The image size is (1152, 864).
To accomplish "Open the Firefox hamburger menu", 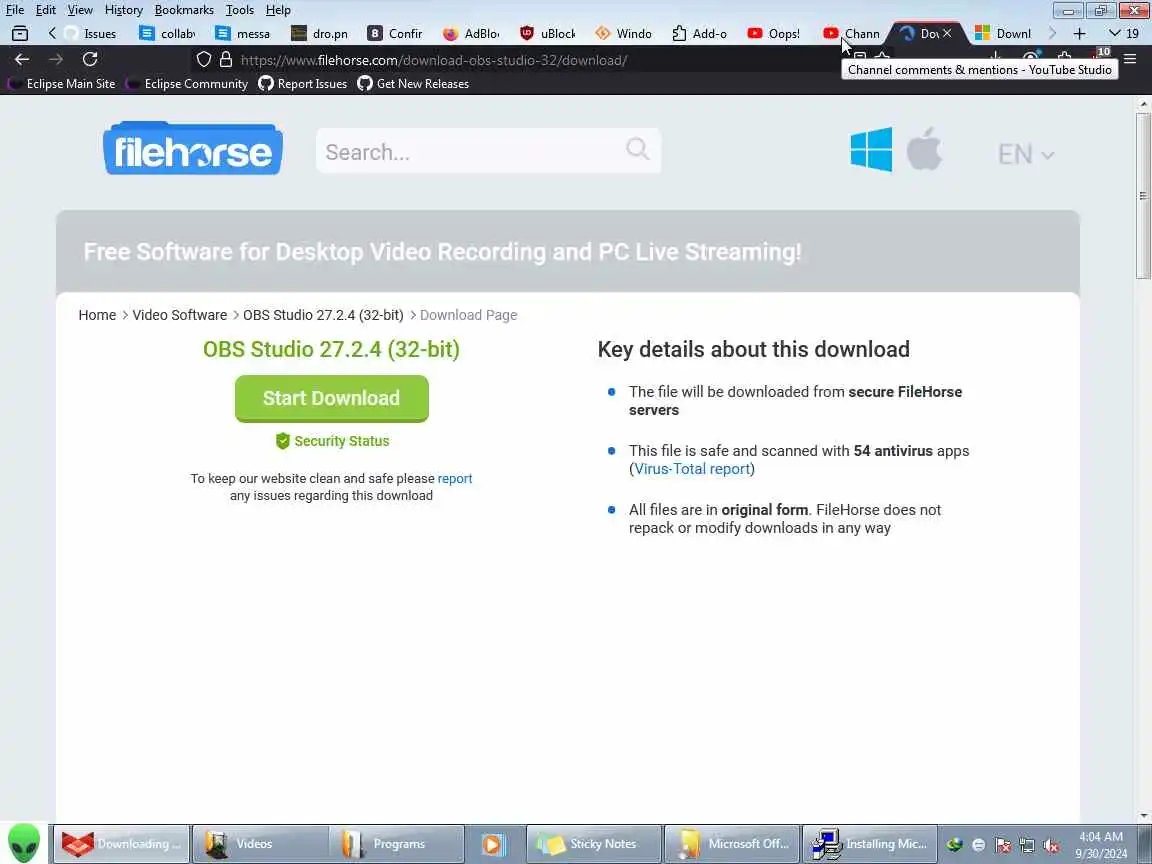I will [1130, 60].
